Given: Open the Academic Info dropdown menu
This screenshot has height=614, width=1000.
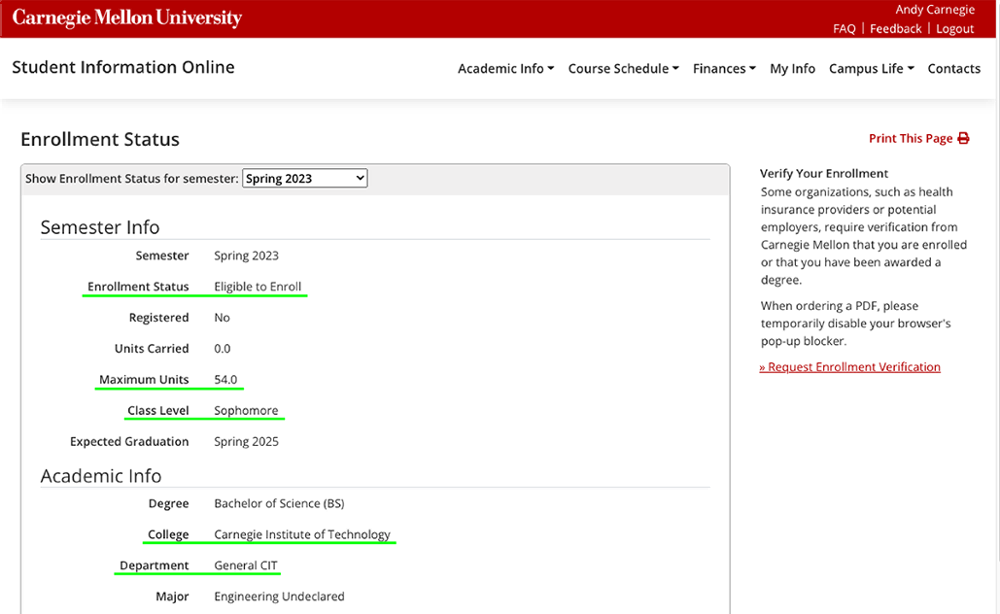Looking at the screenshot, I should tap(506, 68).
